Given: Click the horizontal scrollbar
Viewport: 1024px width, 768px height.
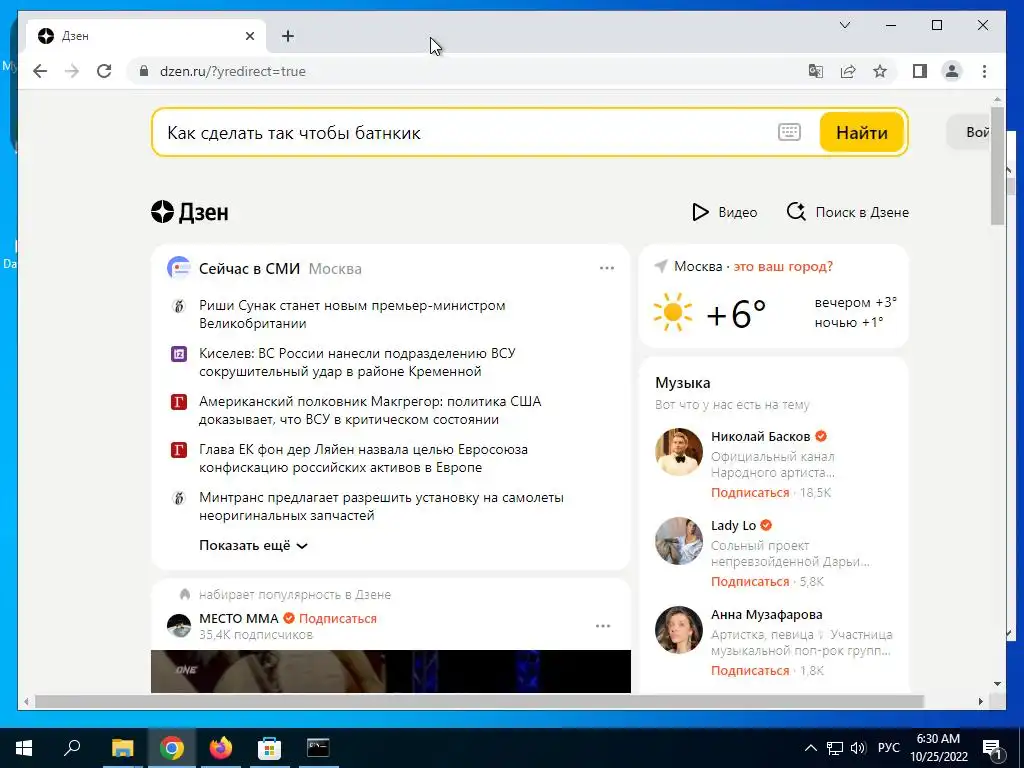Looking at the screenshot, I should pos(479,701).
